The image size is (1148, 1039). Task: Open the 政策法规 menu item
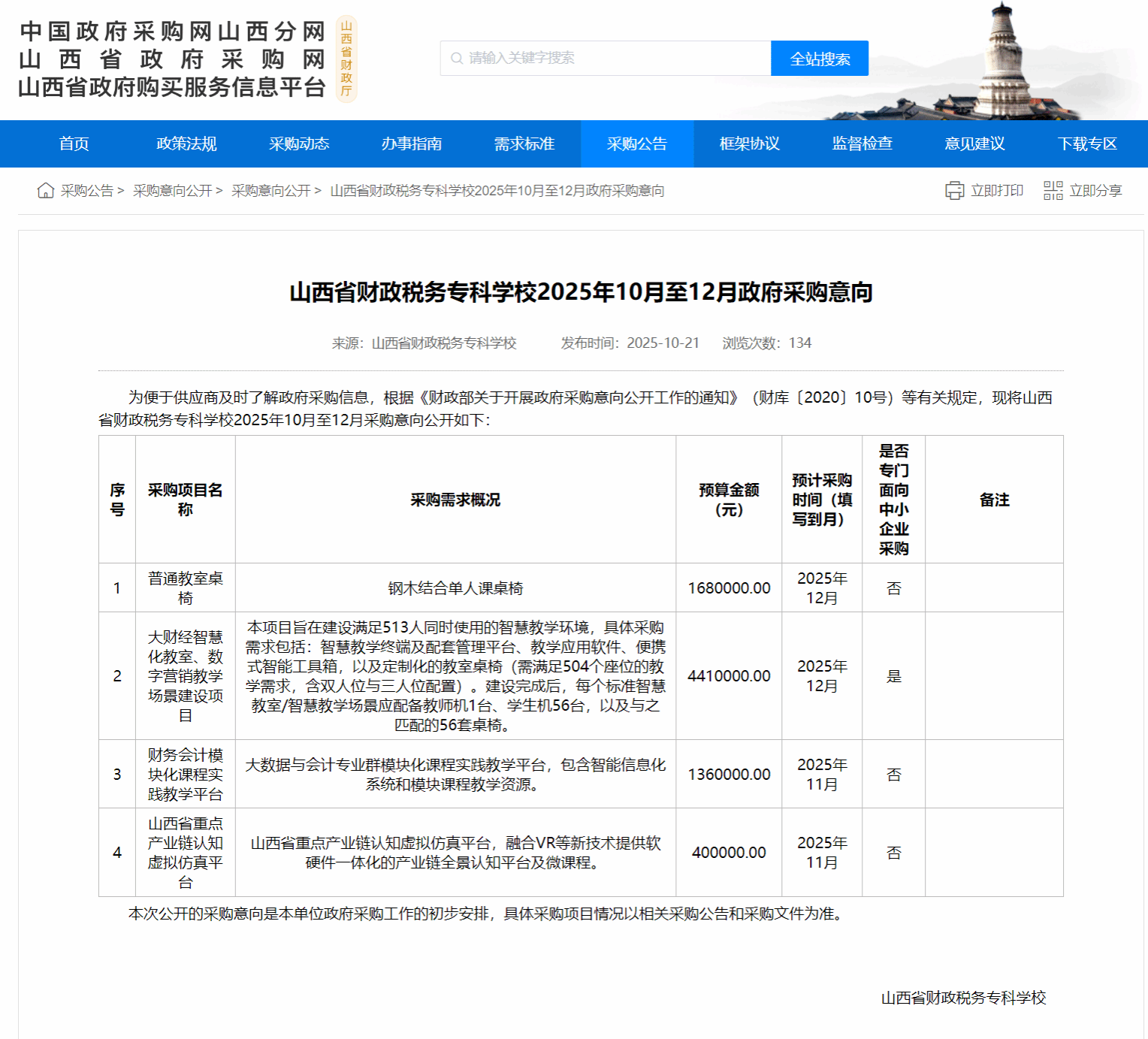point(186,143)
